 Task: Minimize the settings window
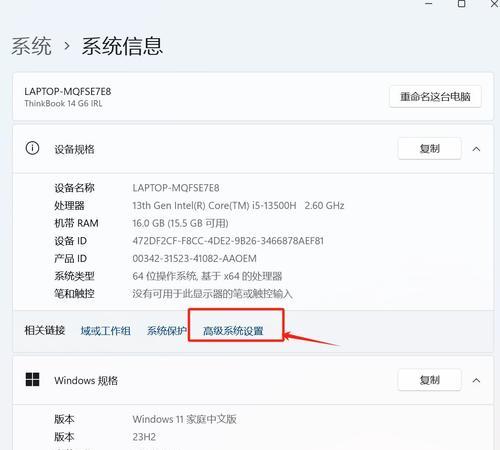[429, 4]
